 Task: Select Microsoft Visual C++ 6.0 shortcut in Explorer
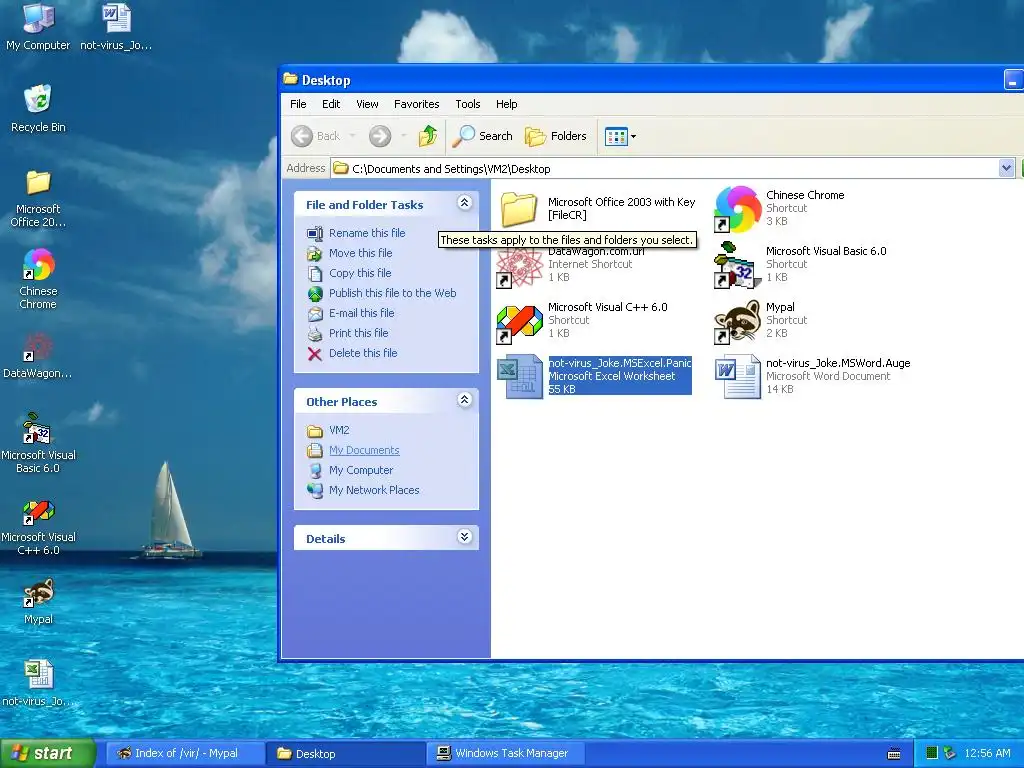point(583,320)
